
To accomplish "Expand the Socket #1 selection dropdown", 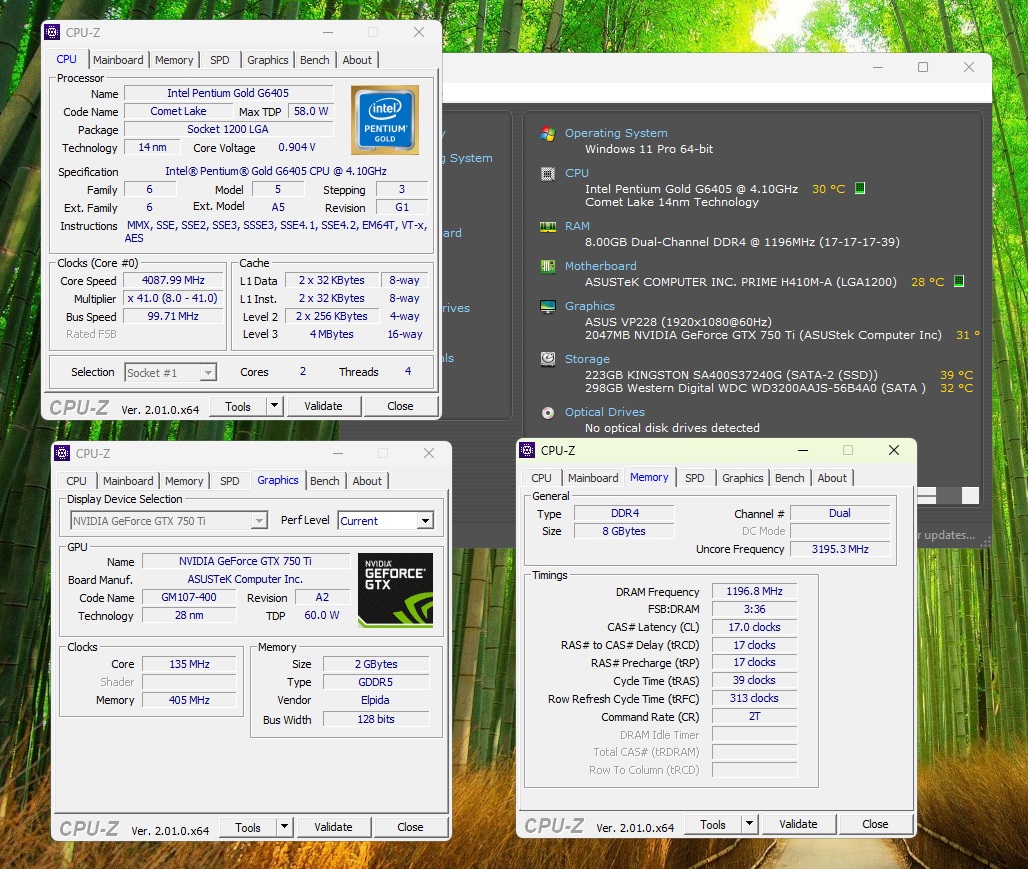I will coord(207,373).
